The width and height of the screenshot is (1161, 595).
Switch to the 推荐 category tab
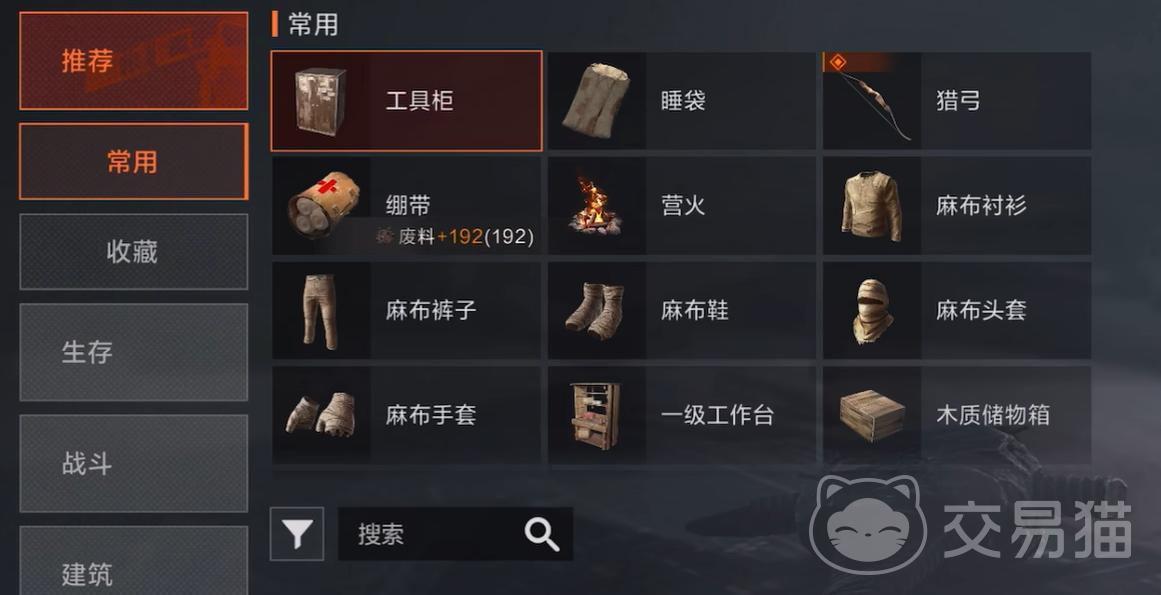click(133, 61)
